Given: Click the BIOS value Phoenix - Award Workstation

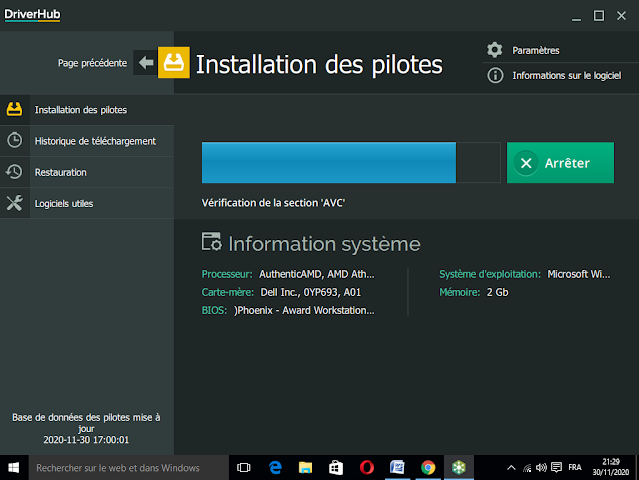Looking at the screenshot, I should [304, 310].
